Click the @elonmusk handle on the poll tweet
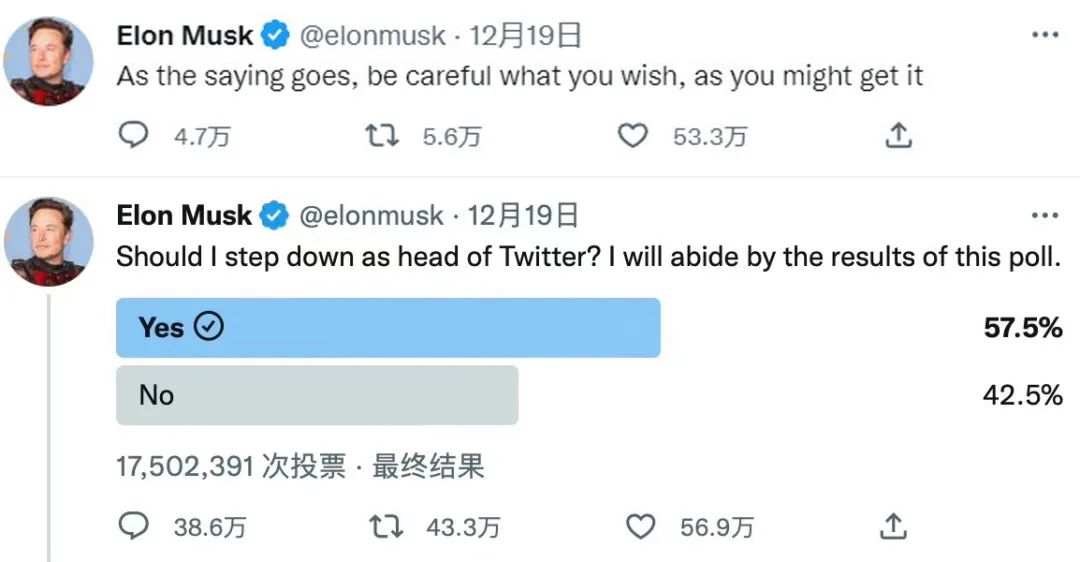The height and width of the screenshot is (562, 1080). tap(371, 216)
